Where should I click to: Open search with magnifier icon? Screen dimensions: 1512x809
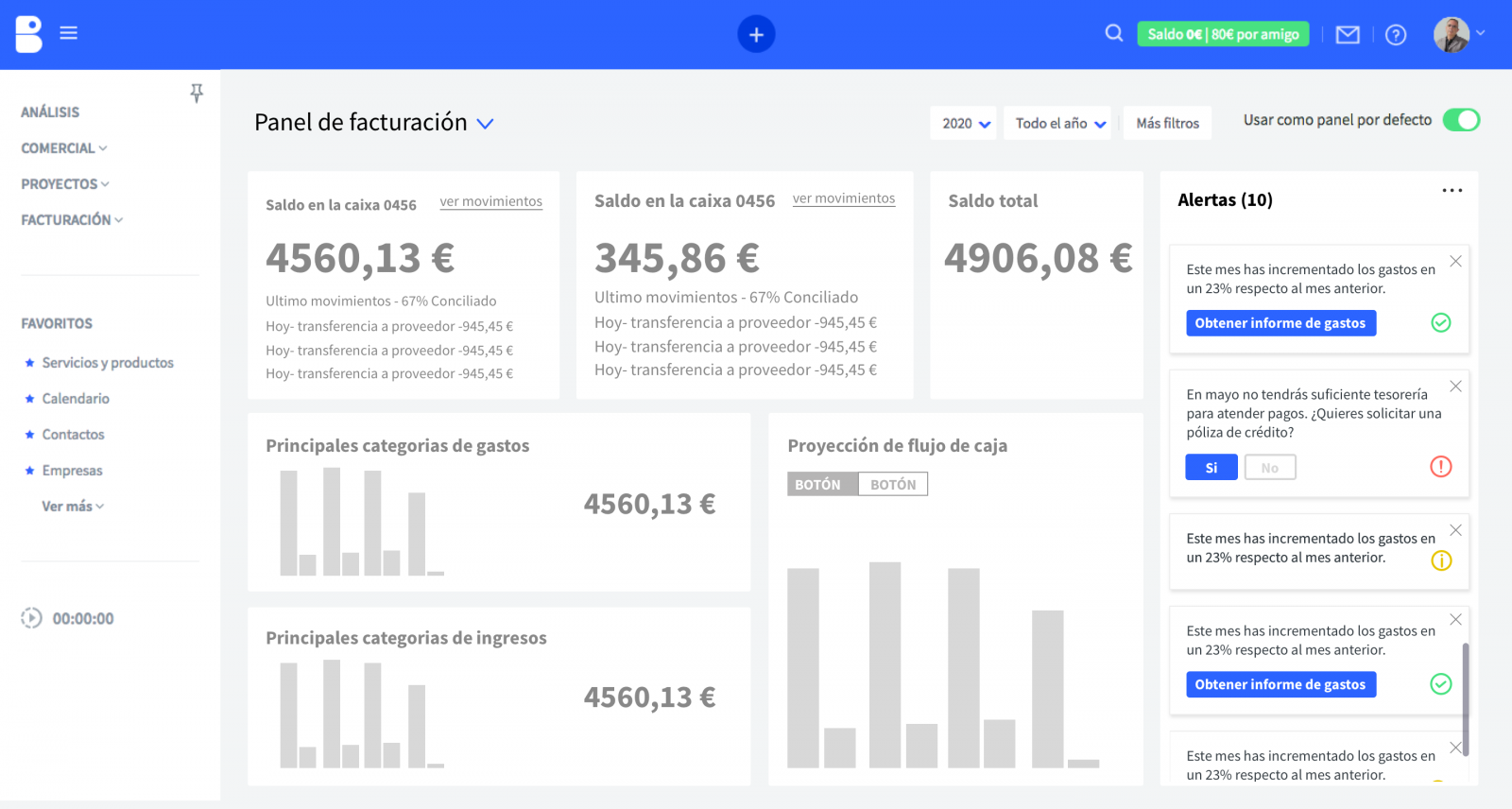[x=1114, y=33]
